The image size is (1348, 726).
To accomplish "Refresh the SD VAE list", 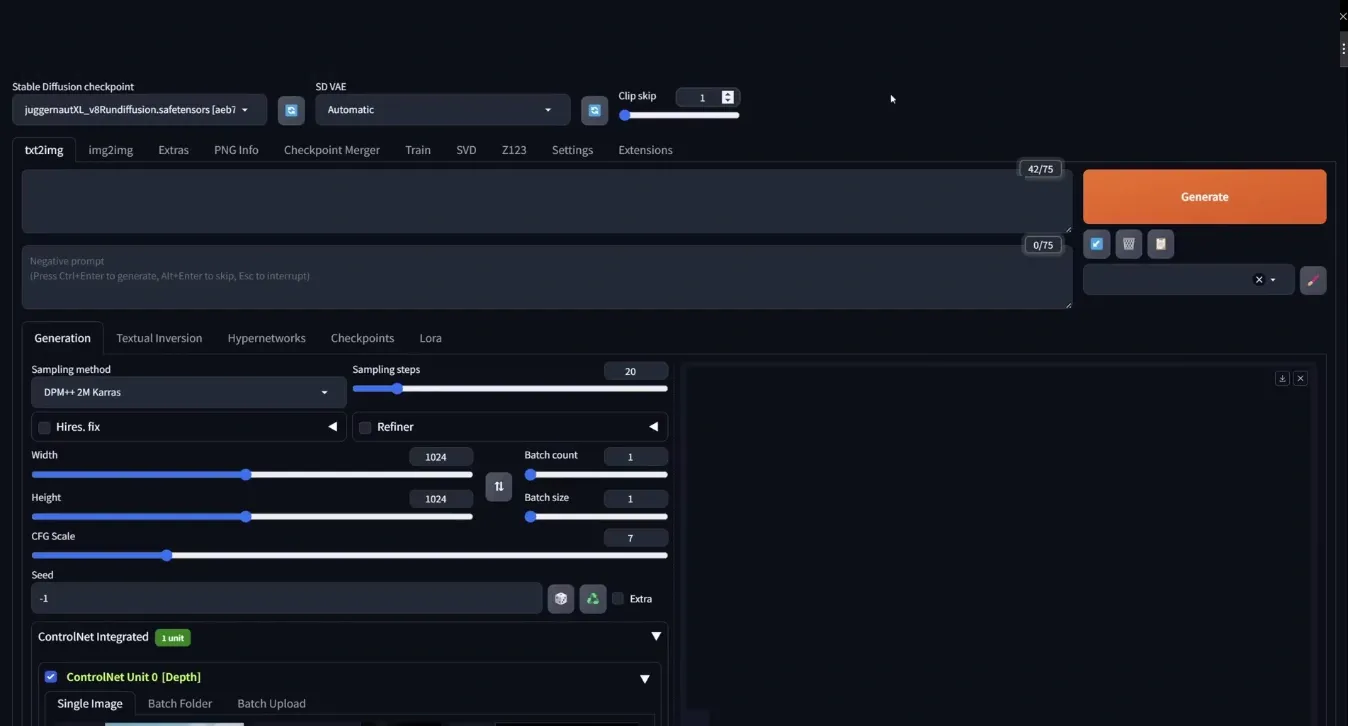I will (594, 110).
